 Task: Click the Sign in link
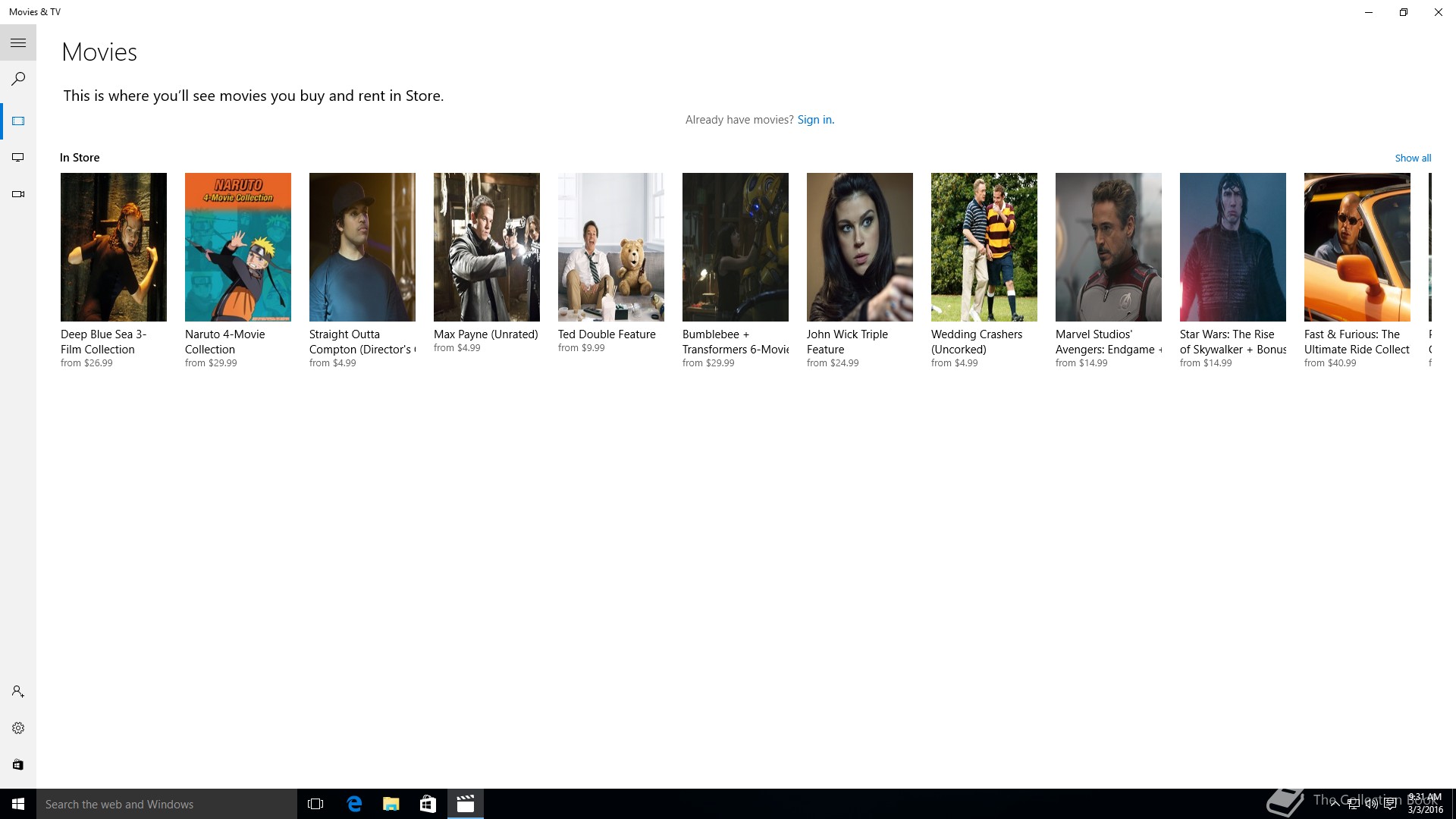point(815,120)
